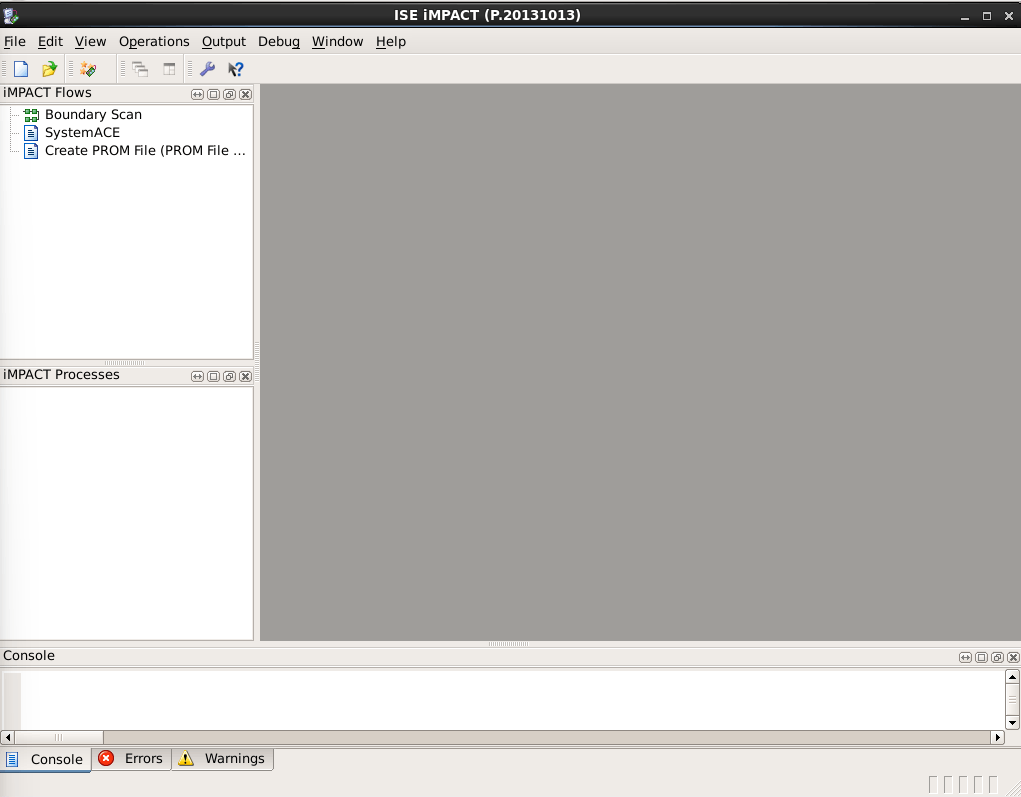
Task: Launch the iMPACT wizard stars icon
Action: pos(88,69)
